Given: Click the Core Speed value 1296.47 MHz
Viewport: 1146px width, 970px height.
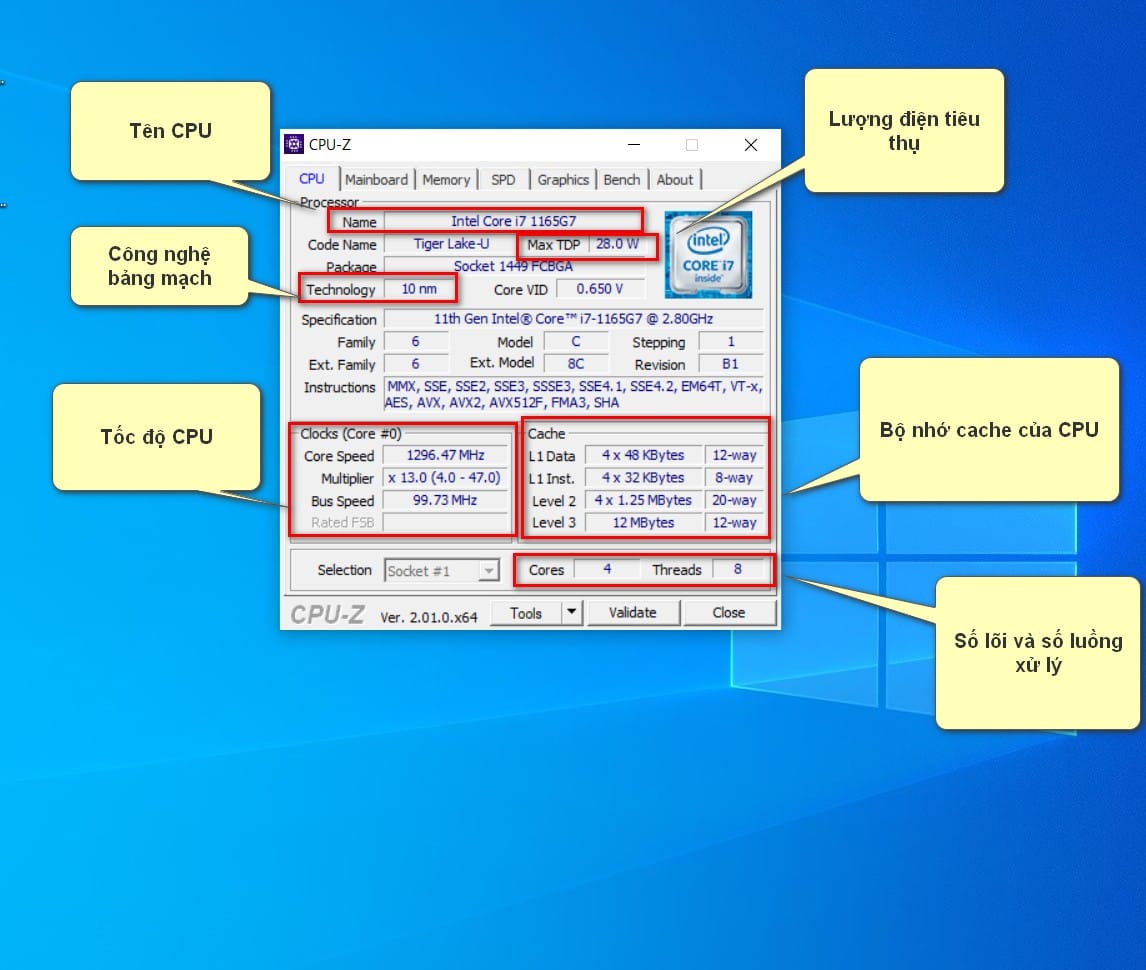Looking at the screenshot, I should coord(445,455).
